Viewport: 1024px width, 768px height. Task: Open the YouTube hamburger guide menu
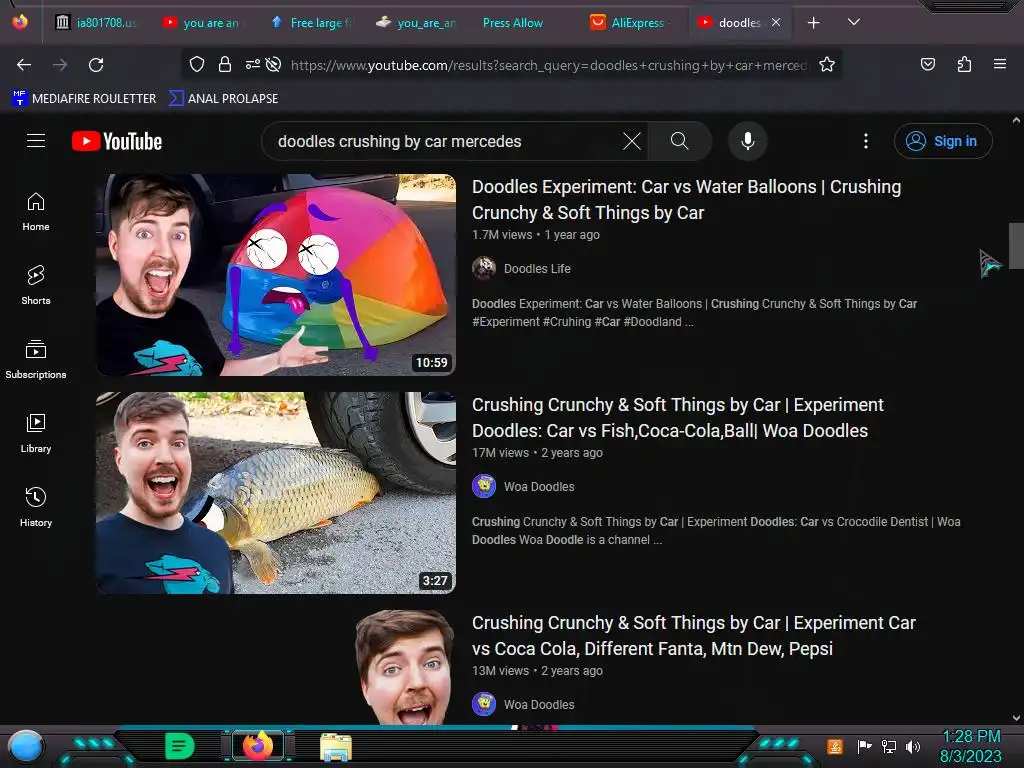pyautogui.click(x=36, y=141)
